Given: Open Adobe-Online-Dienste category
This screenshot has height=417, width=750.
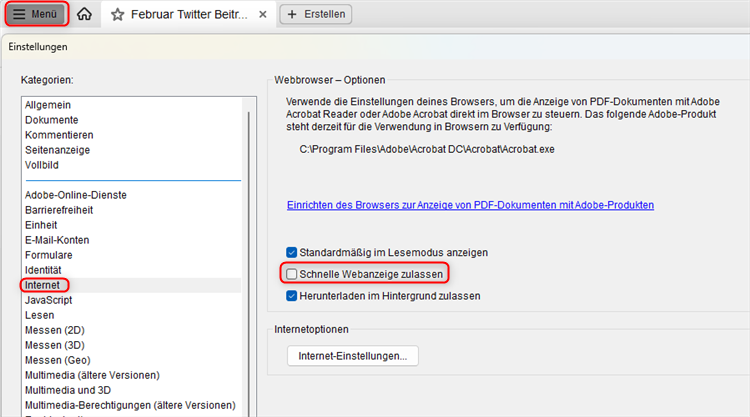Looking at the screenshot, I should coord(76,195).
